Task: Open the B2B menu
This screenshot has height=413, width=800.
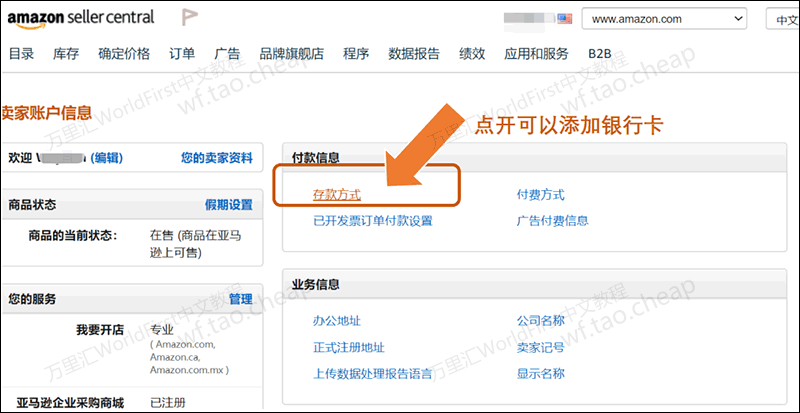Action: (x=599, y=54)
